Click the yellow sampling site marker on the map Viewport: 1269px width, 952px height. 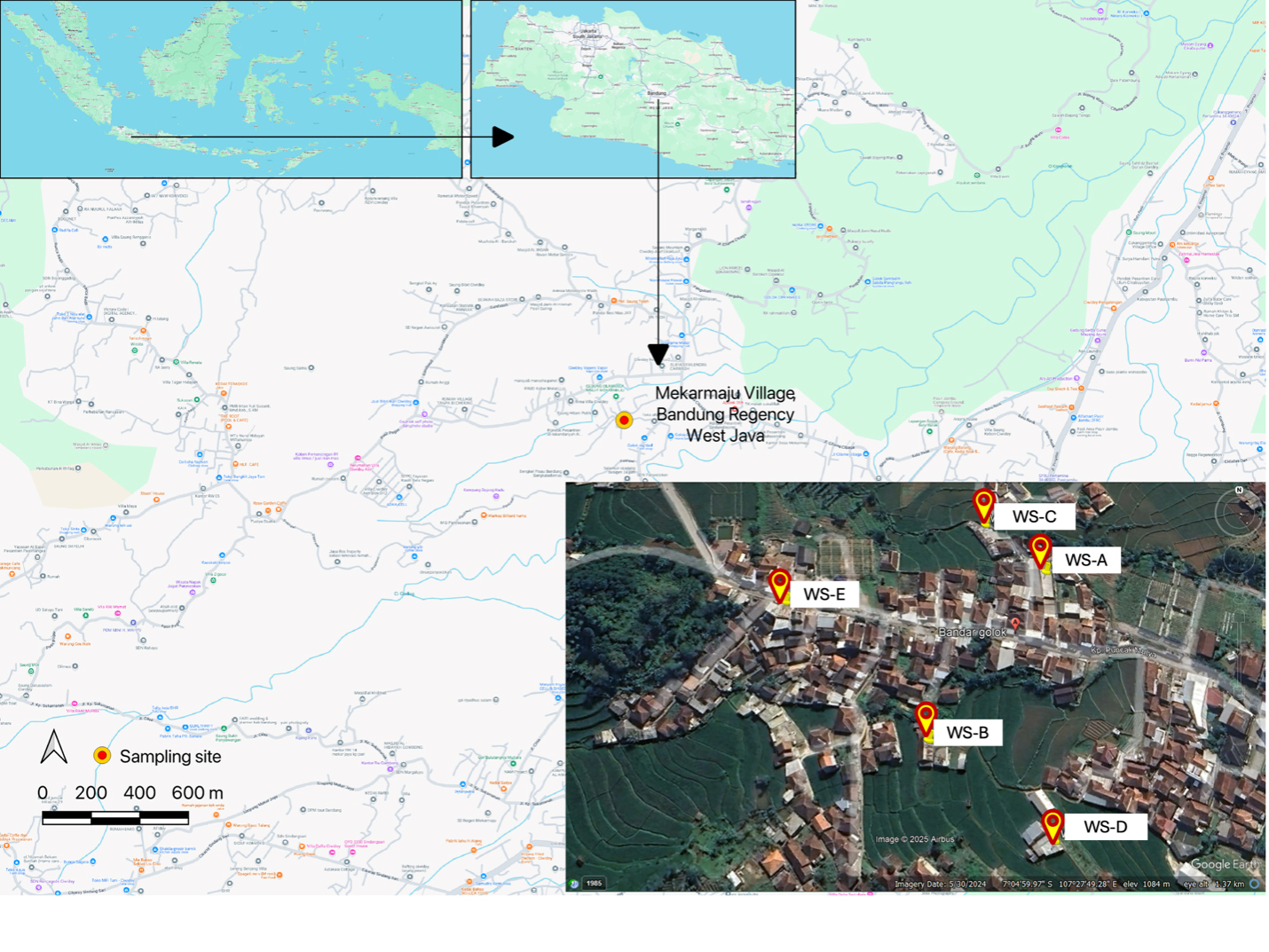click(625, 420)
